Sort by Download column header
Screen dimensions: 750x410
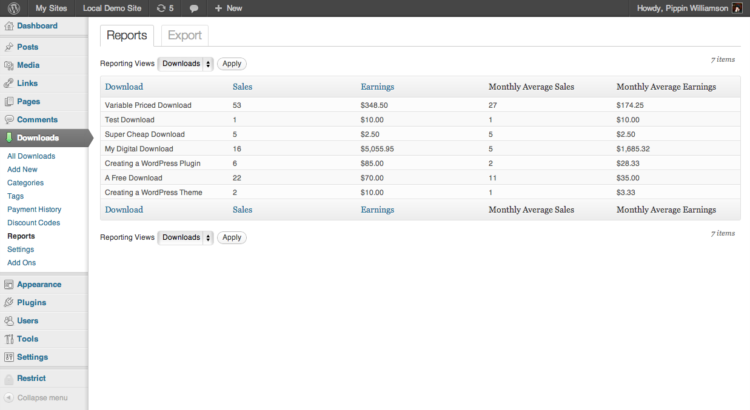[x=124, y=87]
